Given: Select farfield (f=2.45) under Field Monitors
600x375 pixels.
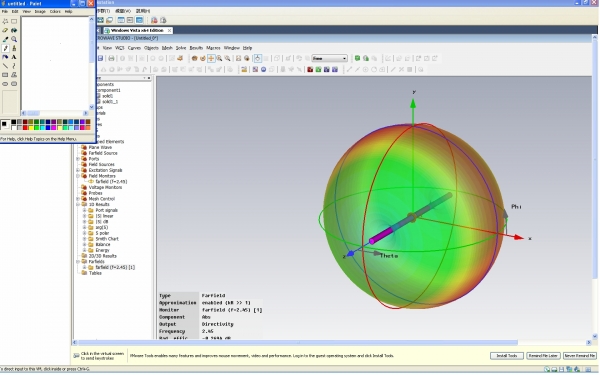Looking at the screenshot, I should [x=111, y=182].
